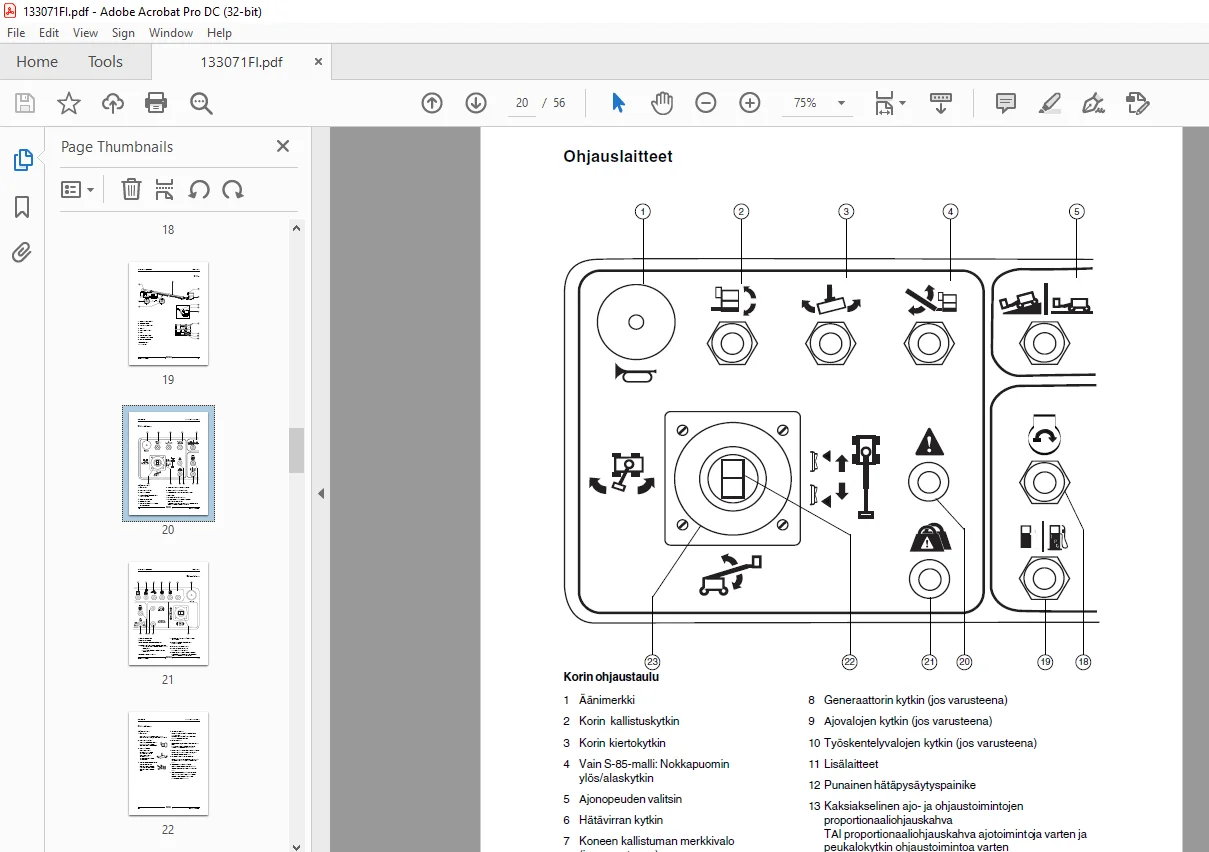
Task: Open the Window menu
Action: [x=171, y=33]
